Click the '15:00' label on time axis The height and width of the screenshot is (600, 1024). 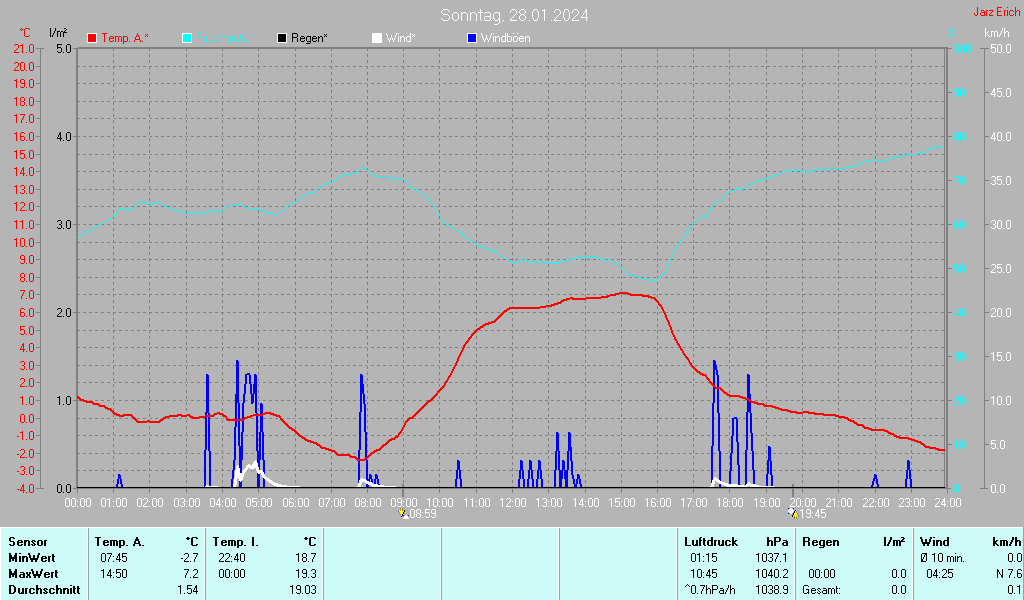[622, 503]
